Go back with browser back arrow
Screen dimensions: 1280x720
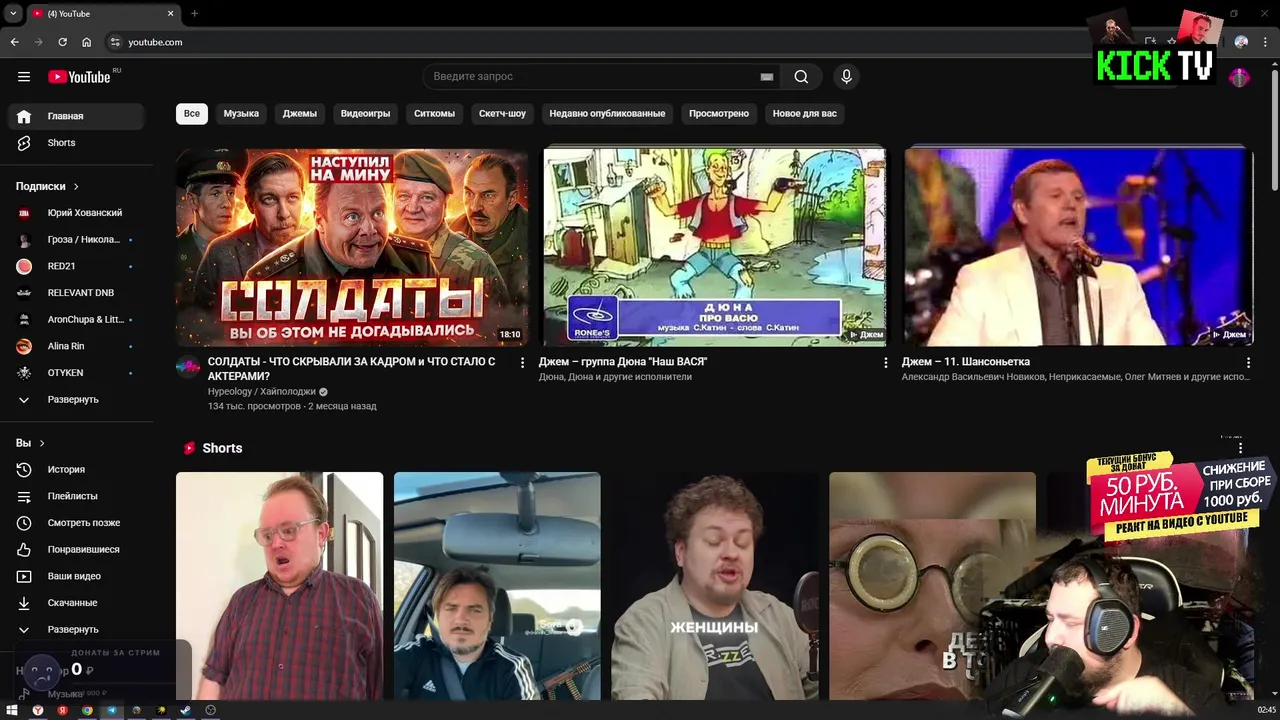(x=14, y=42)
